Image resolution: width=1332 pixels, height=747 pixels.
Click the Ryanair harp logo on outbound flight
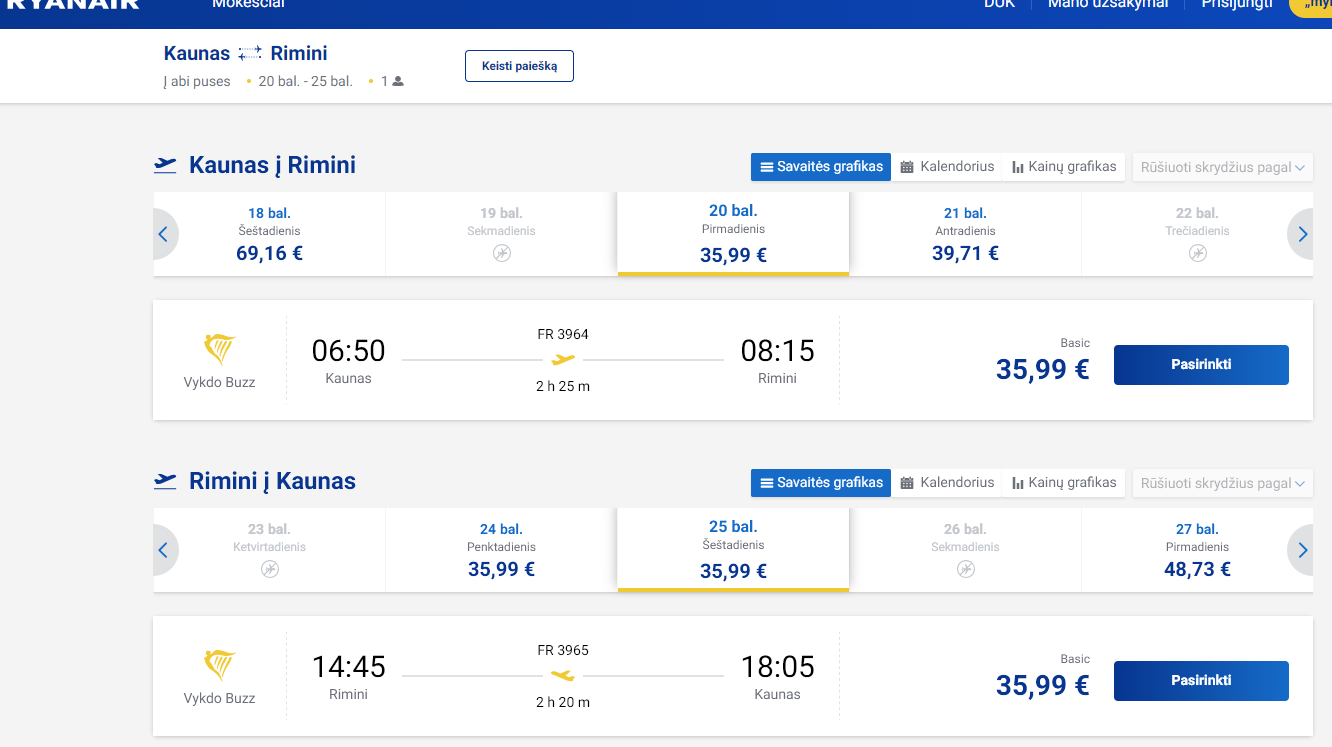tap(219, 350)
